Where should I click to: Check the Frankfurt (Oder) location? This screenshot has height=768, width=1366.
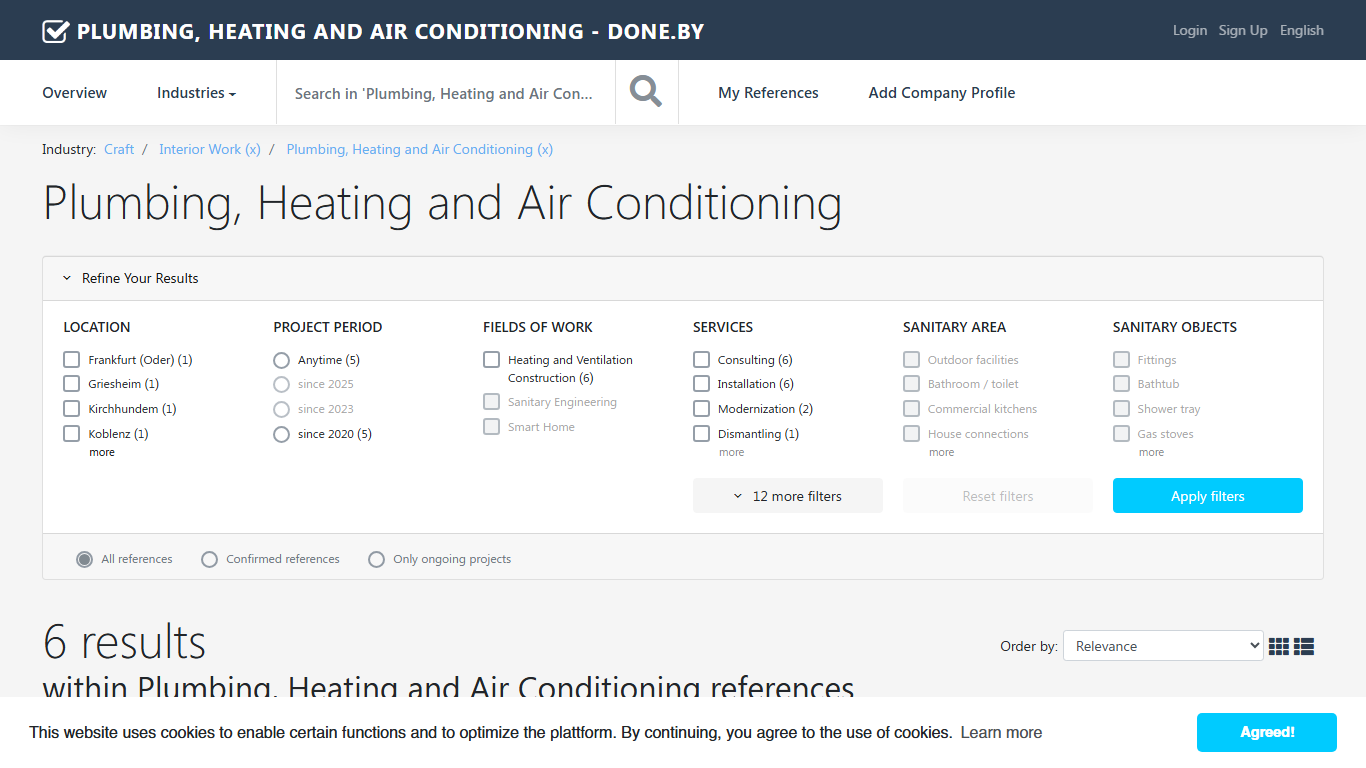pyautogui.click(x=71, y=359)
